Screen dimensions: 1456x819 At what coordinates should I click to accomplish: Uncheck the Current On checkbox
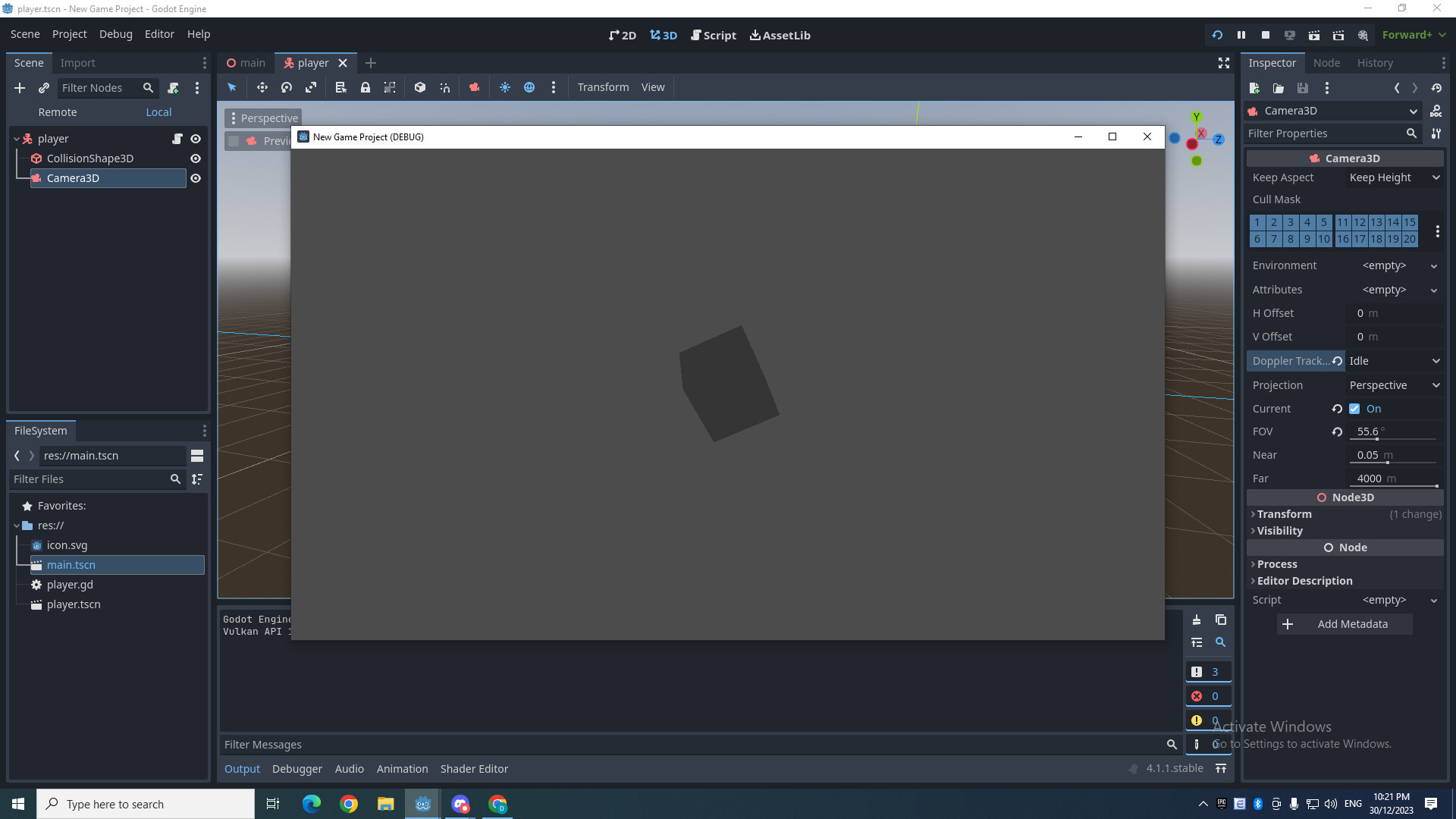tap(1354, 409)
